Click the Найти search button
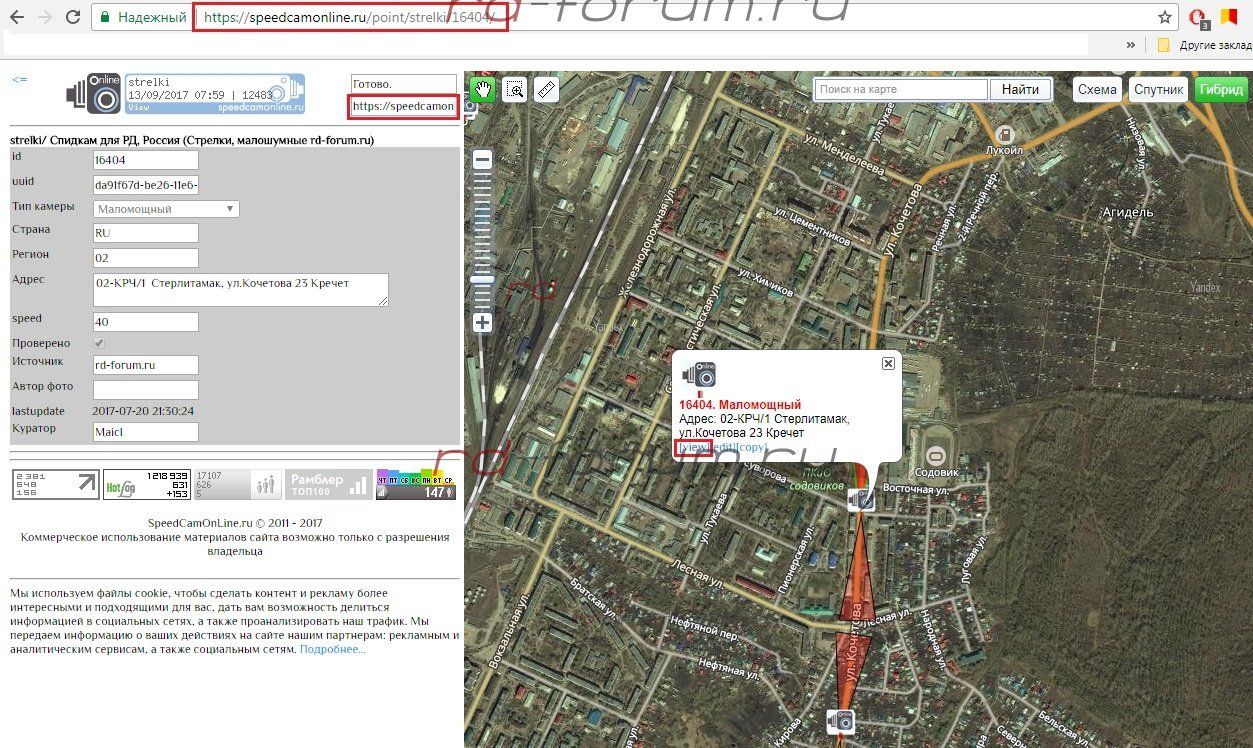The image size is (1253, 748). pyautogui.click(x=1020, y=90)
